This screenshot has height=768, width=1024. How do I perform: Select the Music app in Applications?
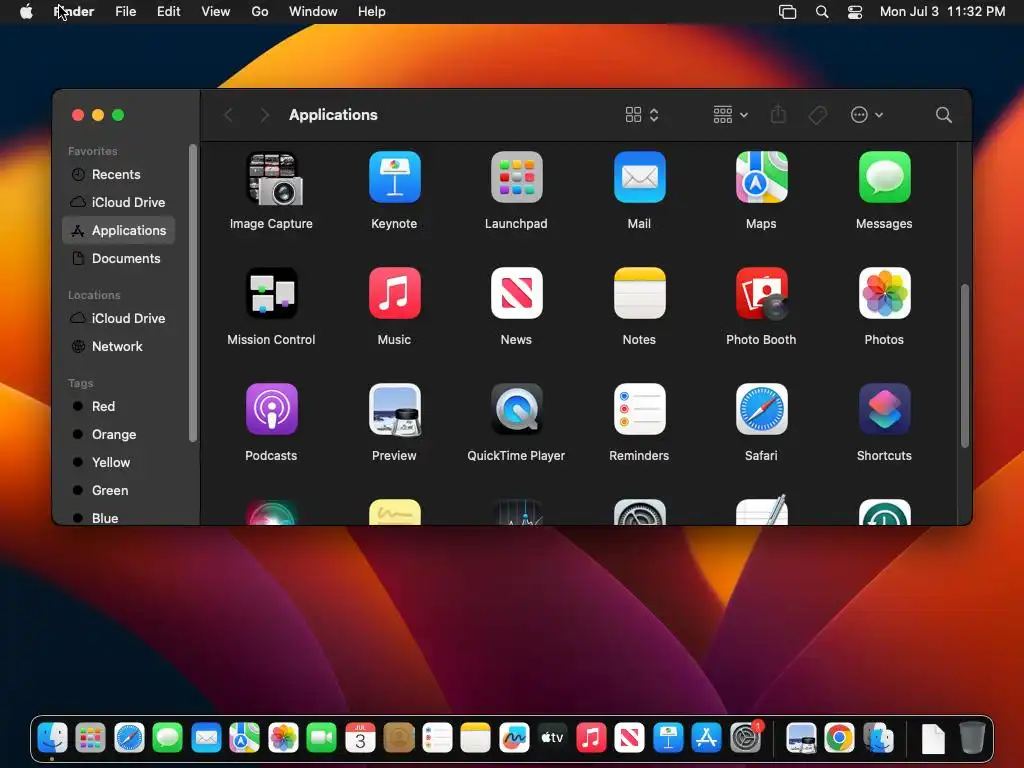click(394, 293)
